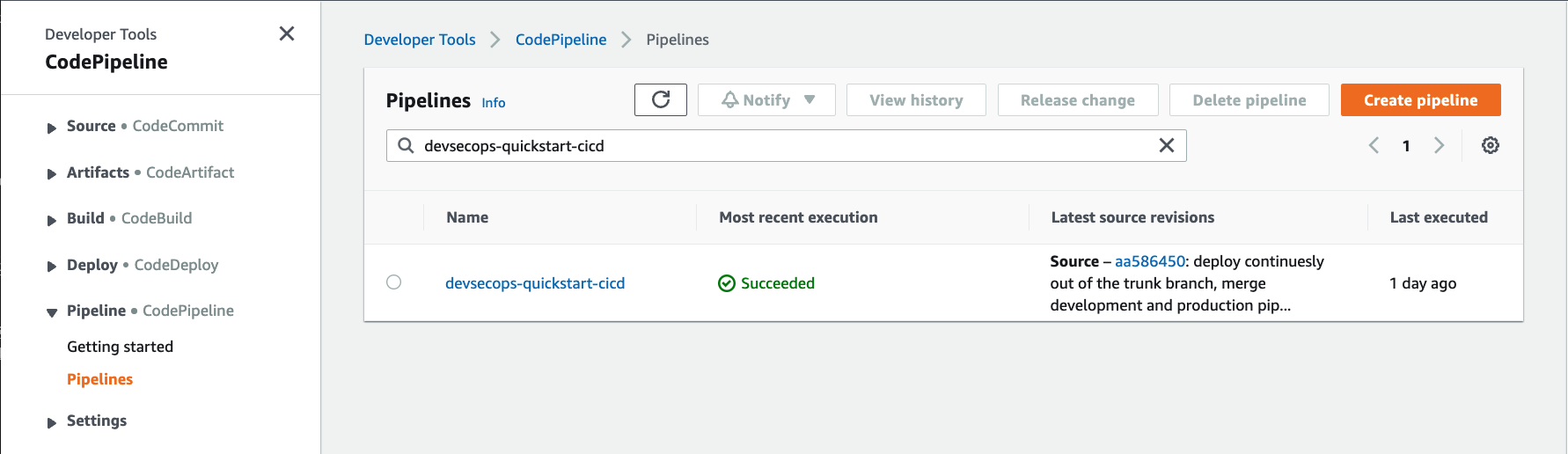Open the Notify dropdown menu
Screen dimensions: 1568x454
(x=766, y=99)
